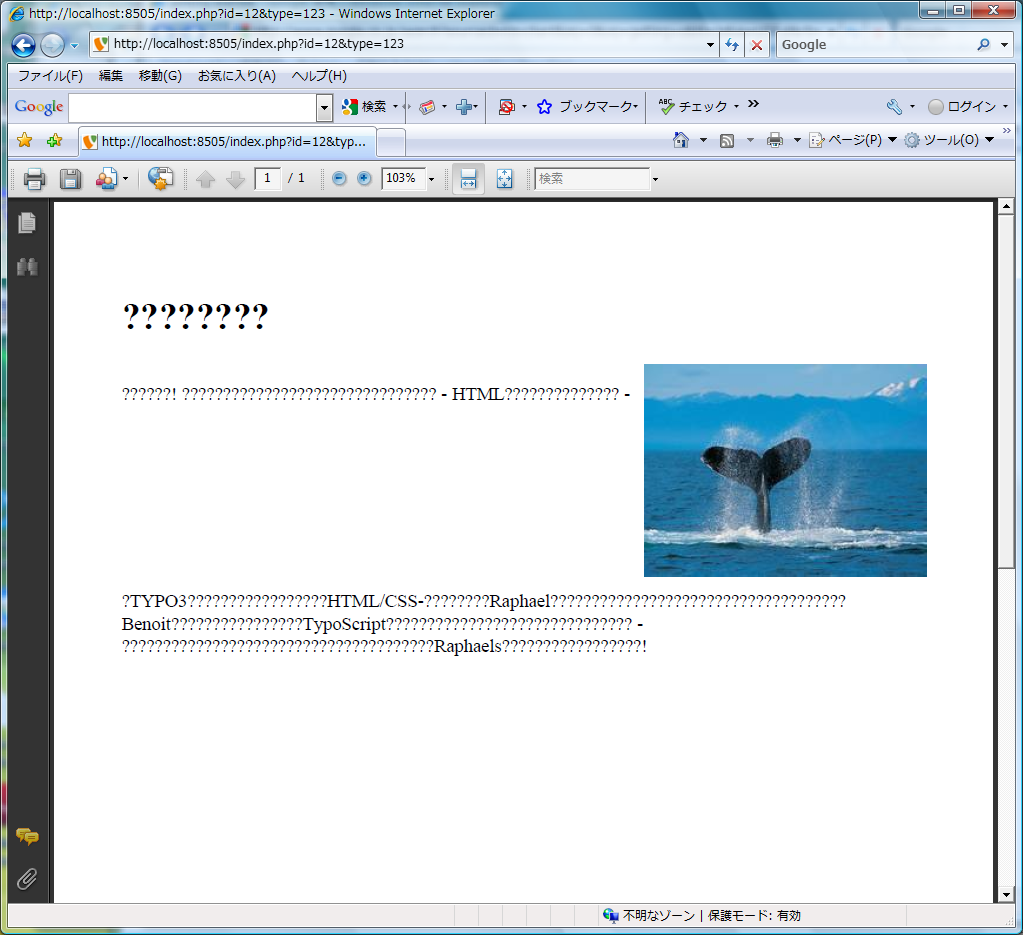Click the PDF 検索 find field

592,178
